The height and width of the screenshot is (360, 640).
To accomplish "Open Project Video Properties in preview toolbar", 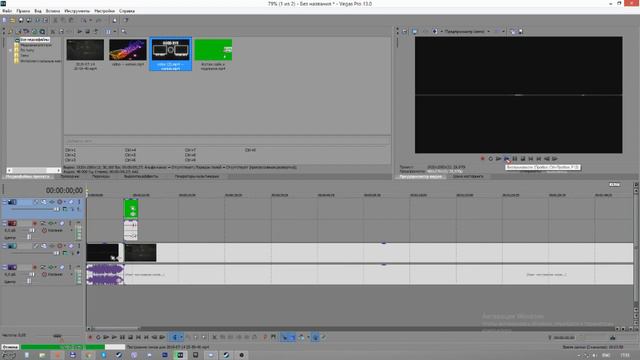I will click(x=405, y=31).
